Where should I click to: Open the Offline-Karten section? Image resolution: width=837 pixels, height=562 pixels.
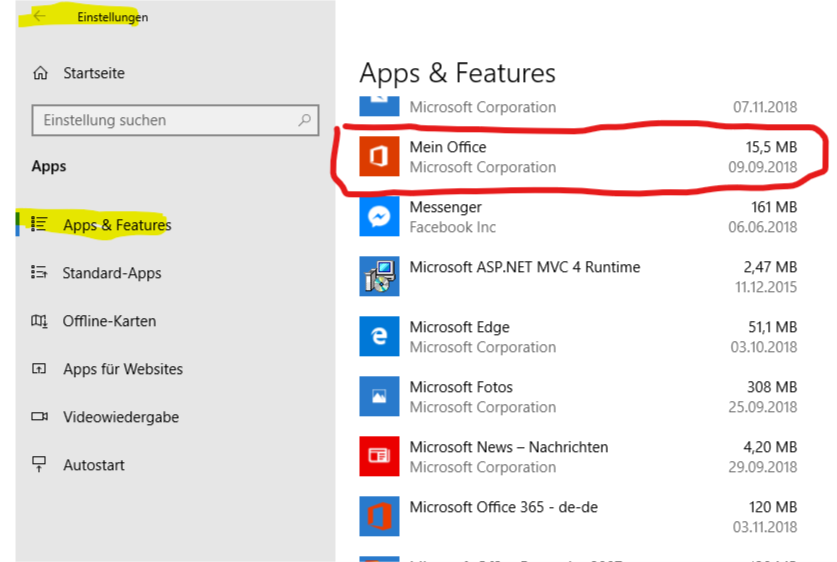109,321
